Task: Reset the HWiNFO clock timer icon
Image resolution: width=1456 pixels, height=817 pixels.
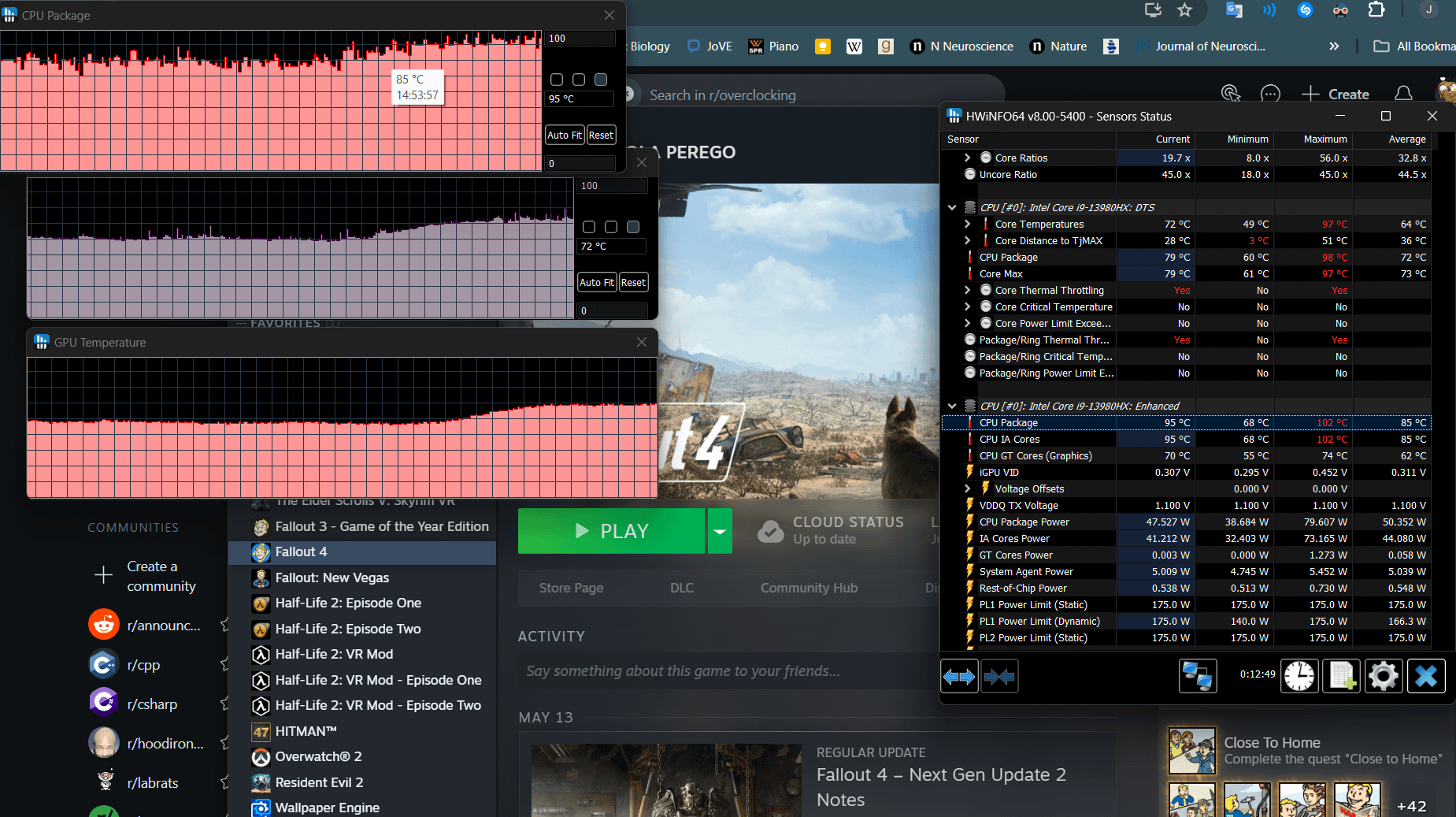Action: [x=1299, y=676]
